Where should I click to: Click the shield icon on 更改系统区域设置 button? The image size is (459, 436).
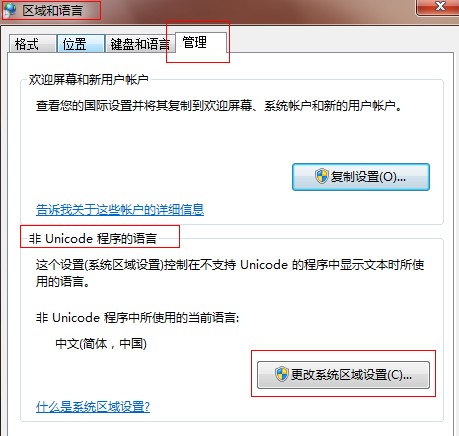pos(282,374)
